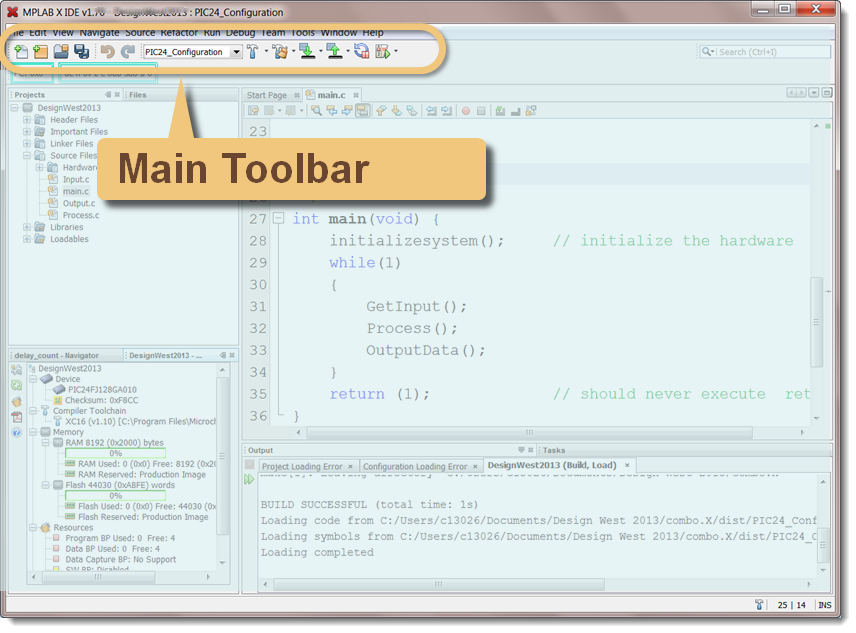Select the Find icon in editor toolbar
This screenshot has width=856, height=633.
pos(317,112)
